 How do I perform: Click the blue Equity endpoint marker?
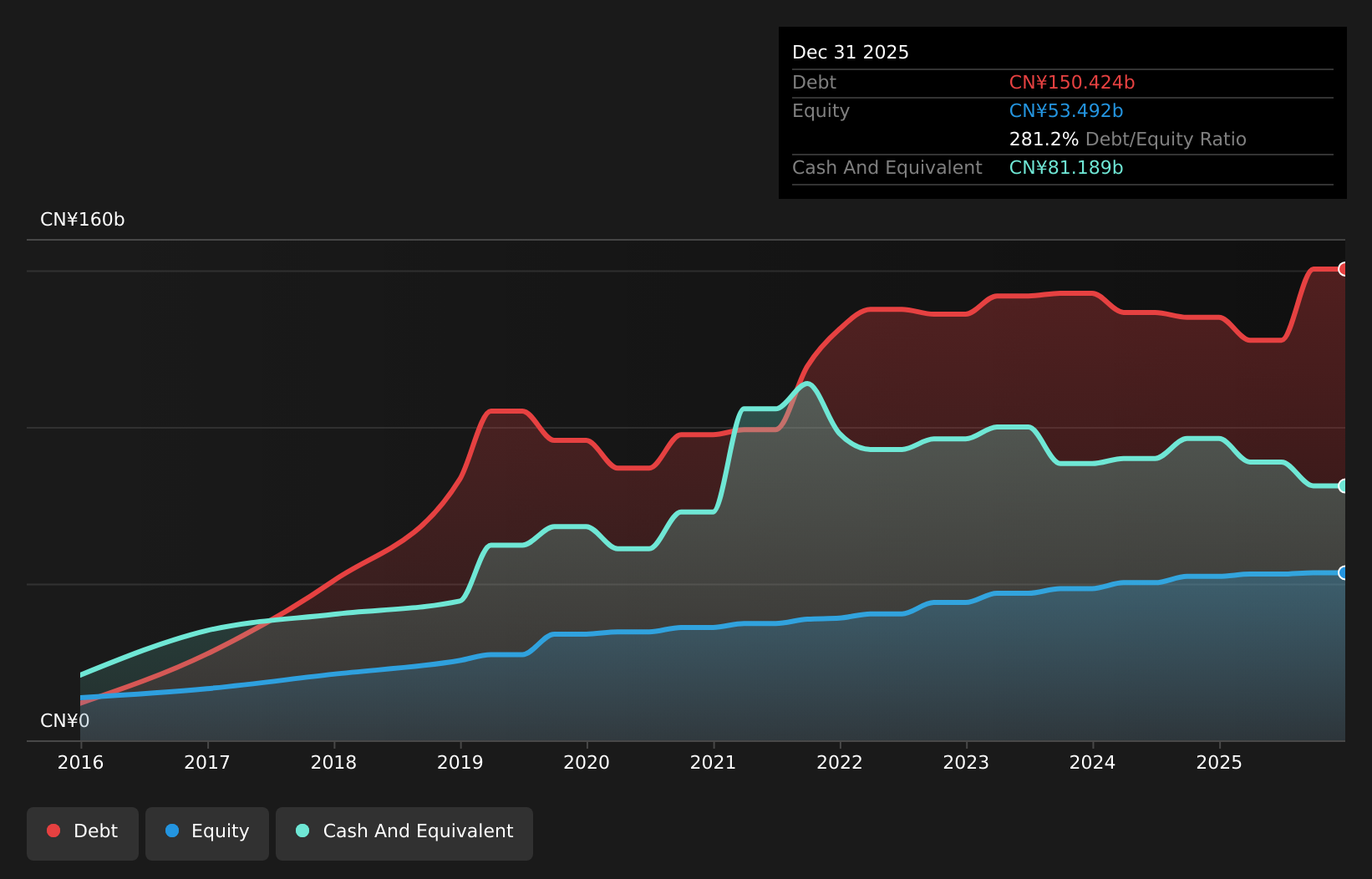click(1344, 573)
